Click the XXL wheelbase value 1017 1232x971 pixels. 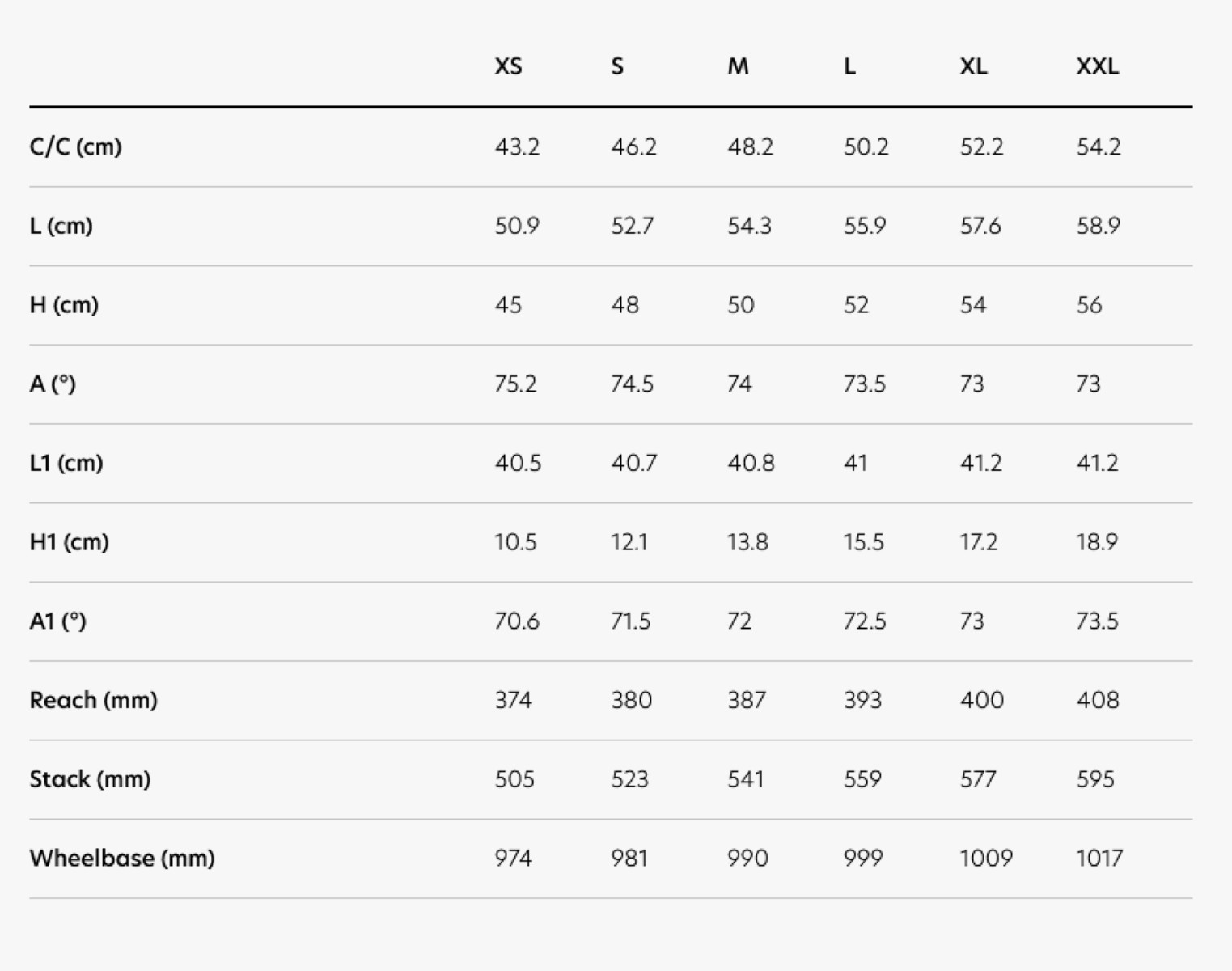1099,858
